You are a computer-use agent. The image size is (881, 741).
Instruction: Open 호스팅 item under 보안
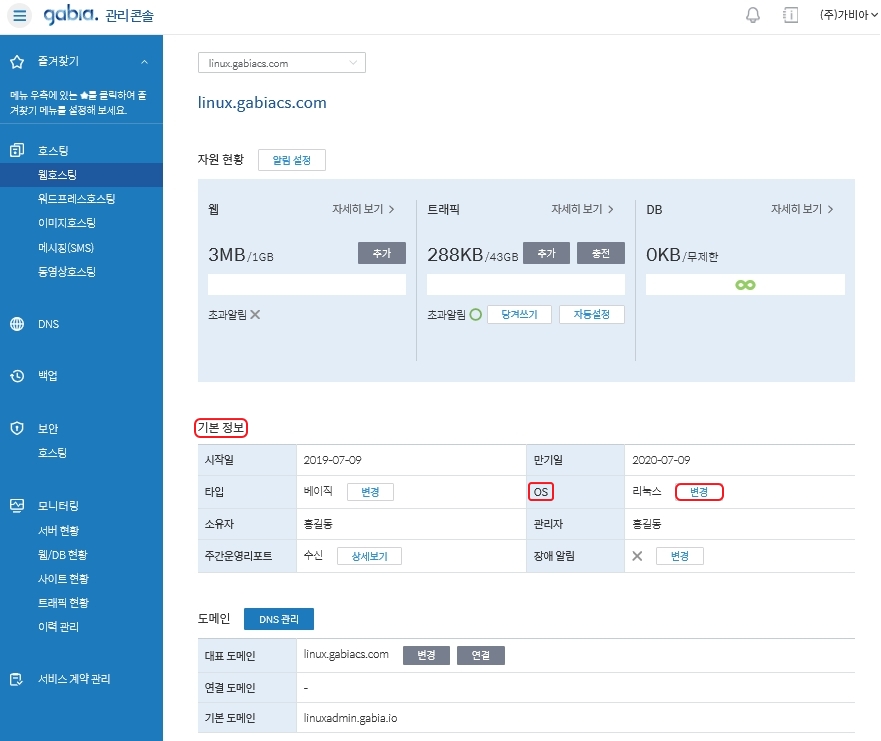coord(52,453)
